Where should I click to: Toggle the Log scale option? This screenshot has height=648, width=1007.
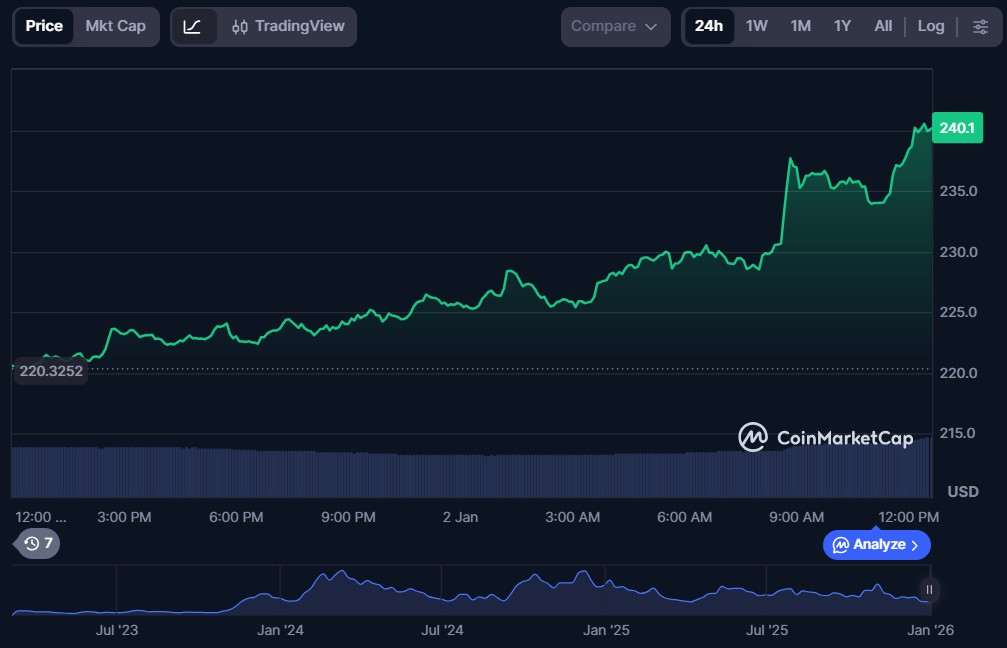tap(930, 27)
